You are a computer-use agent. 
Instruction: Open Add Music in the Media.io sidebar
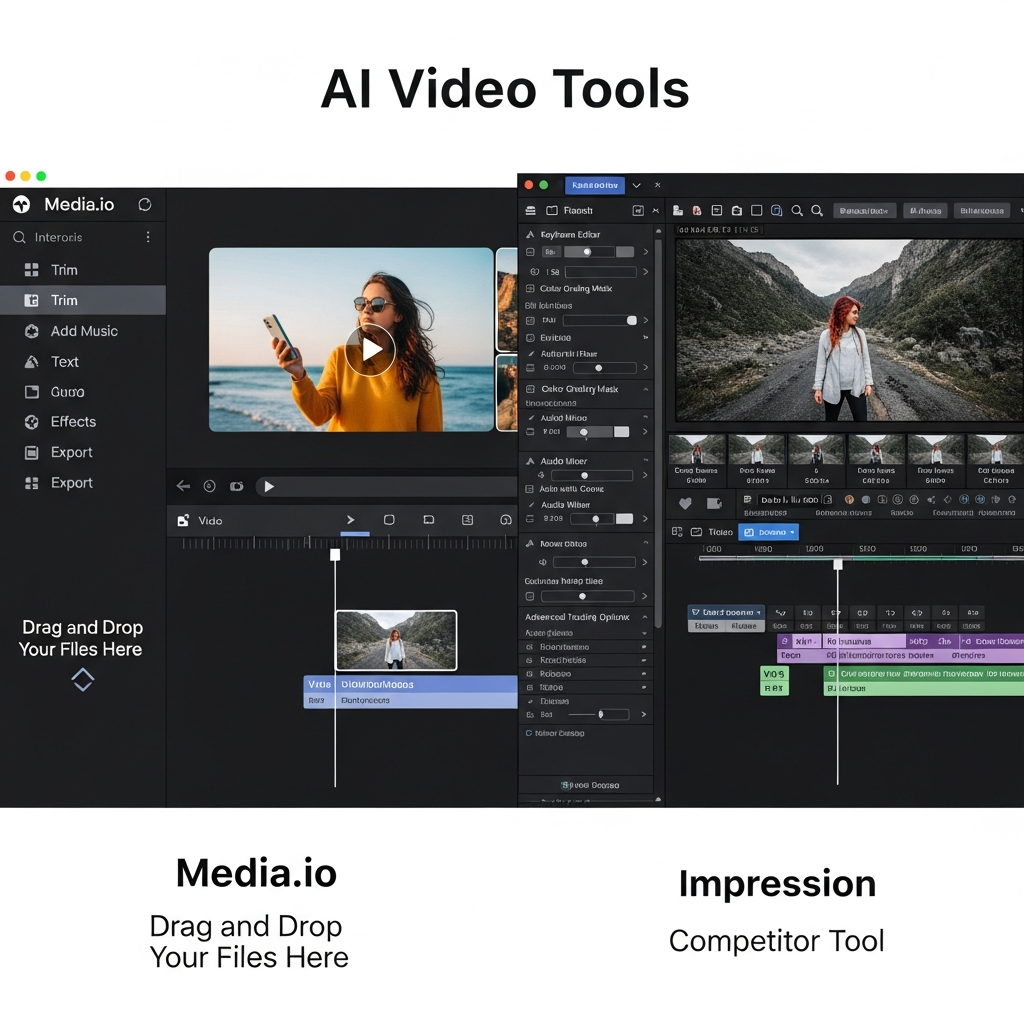pyautogui.click(x=83, y=331)
